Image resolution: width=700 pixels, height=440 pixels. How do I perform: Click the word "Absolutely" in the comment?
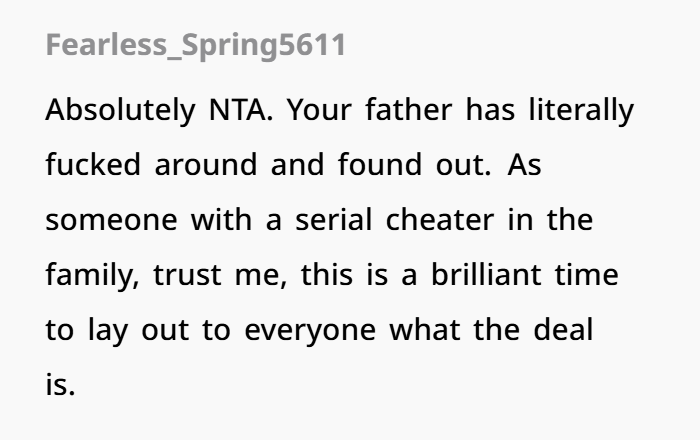tap(121, 111)
